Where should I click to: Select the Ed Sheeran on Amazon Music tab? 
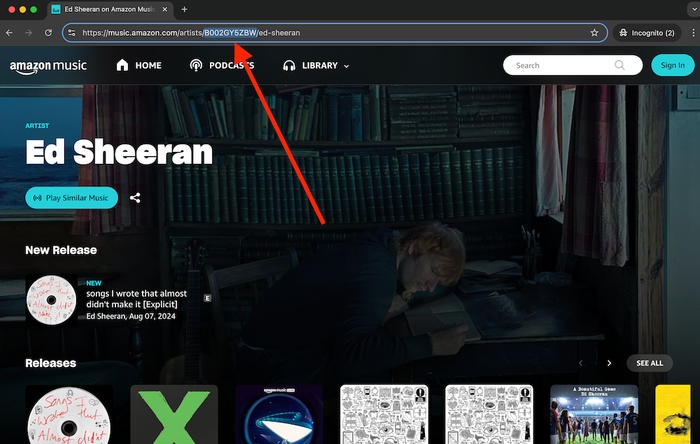pos(109,9)
